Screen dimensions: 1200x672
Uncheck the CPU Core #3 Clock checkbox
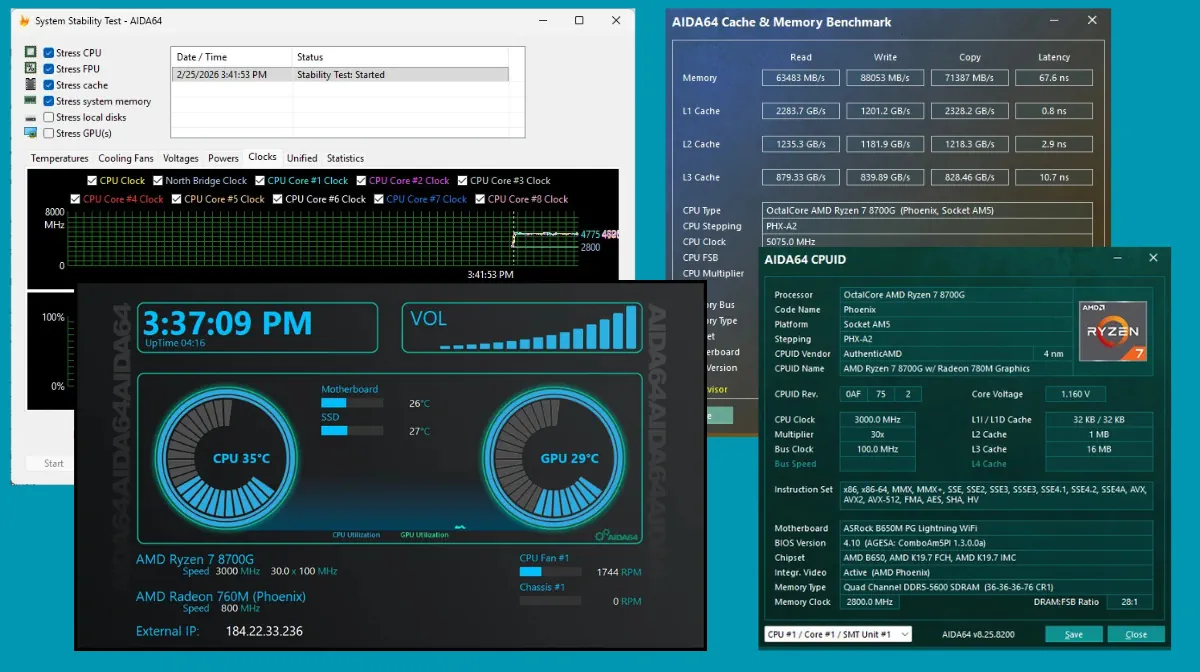[462, 181]
